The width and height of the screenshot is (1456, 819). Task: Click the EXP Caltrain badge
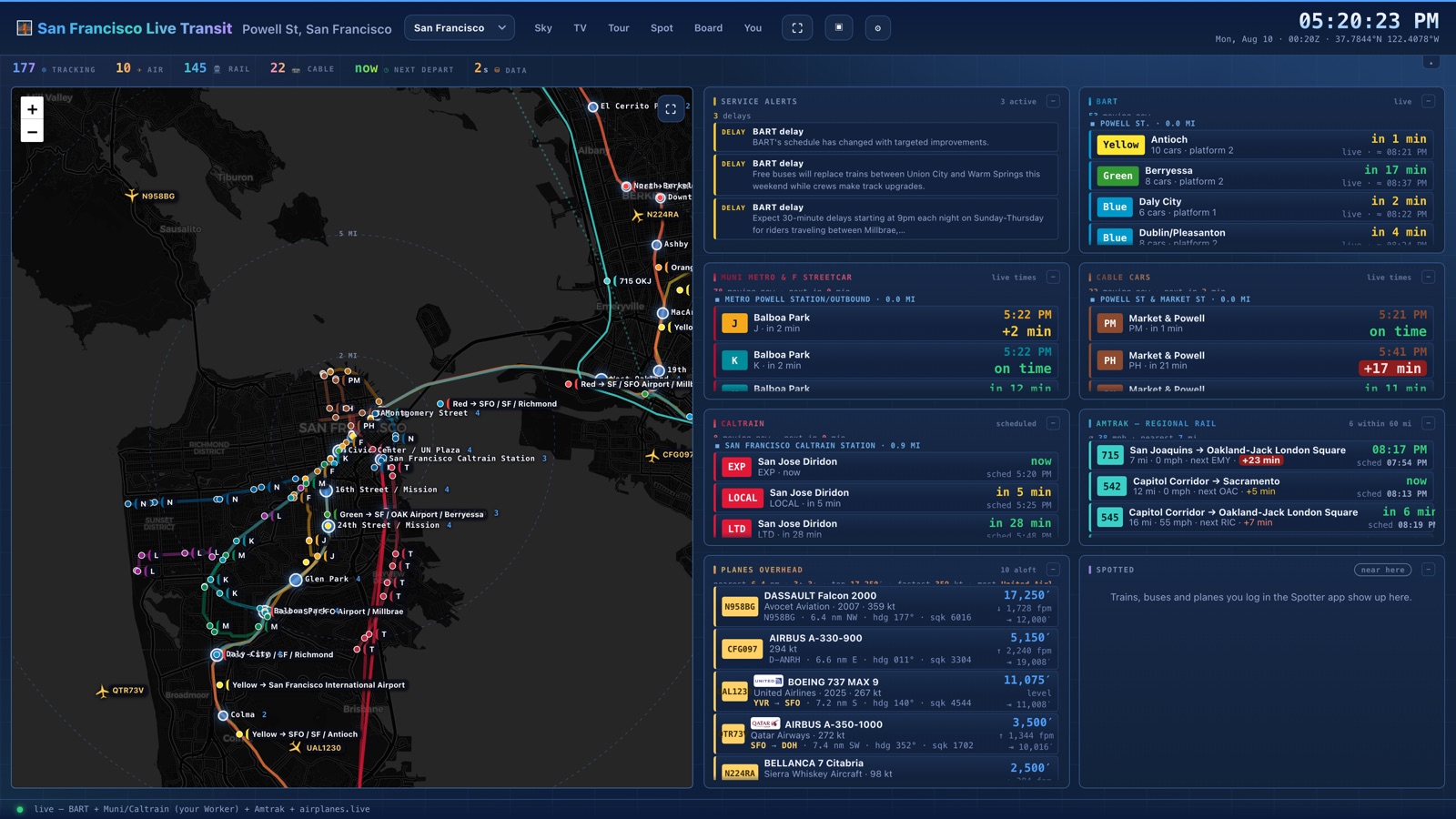tap(736, 467)
